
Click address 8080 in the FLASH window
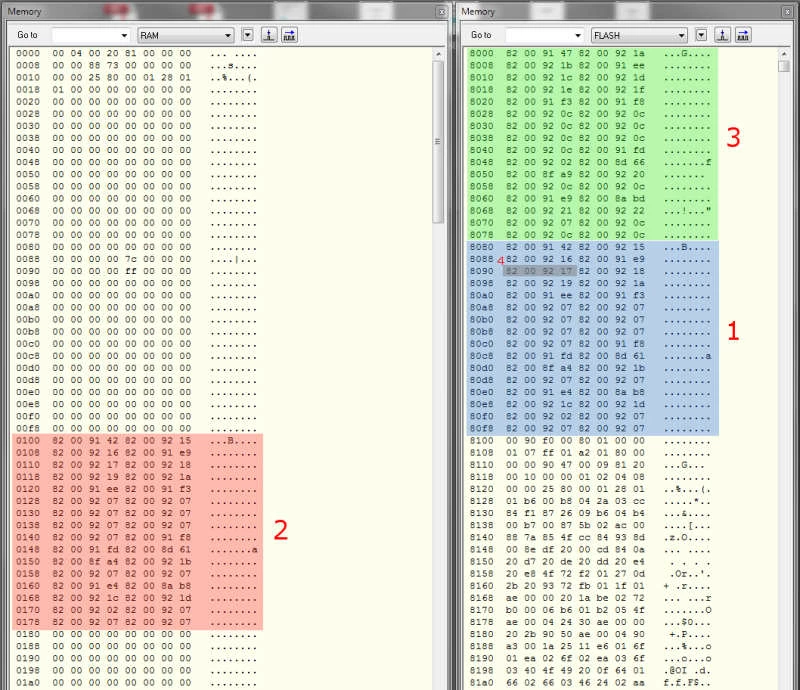coord(481,247)
